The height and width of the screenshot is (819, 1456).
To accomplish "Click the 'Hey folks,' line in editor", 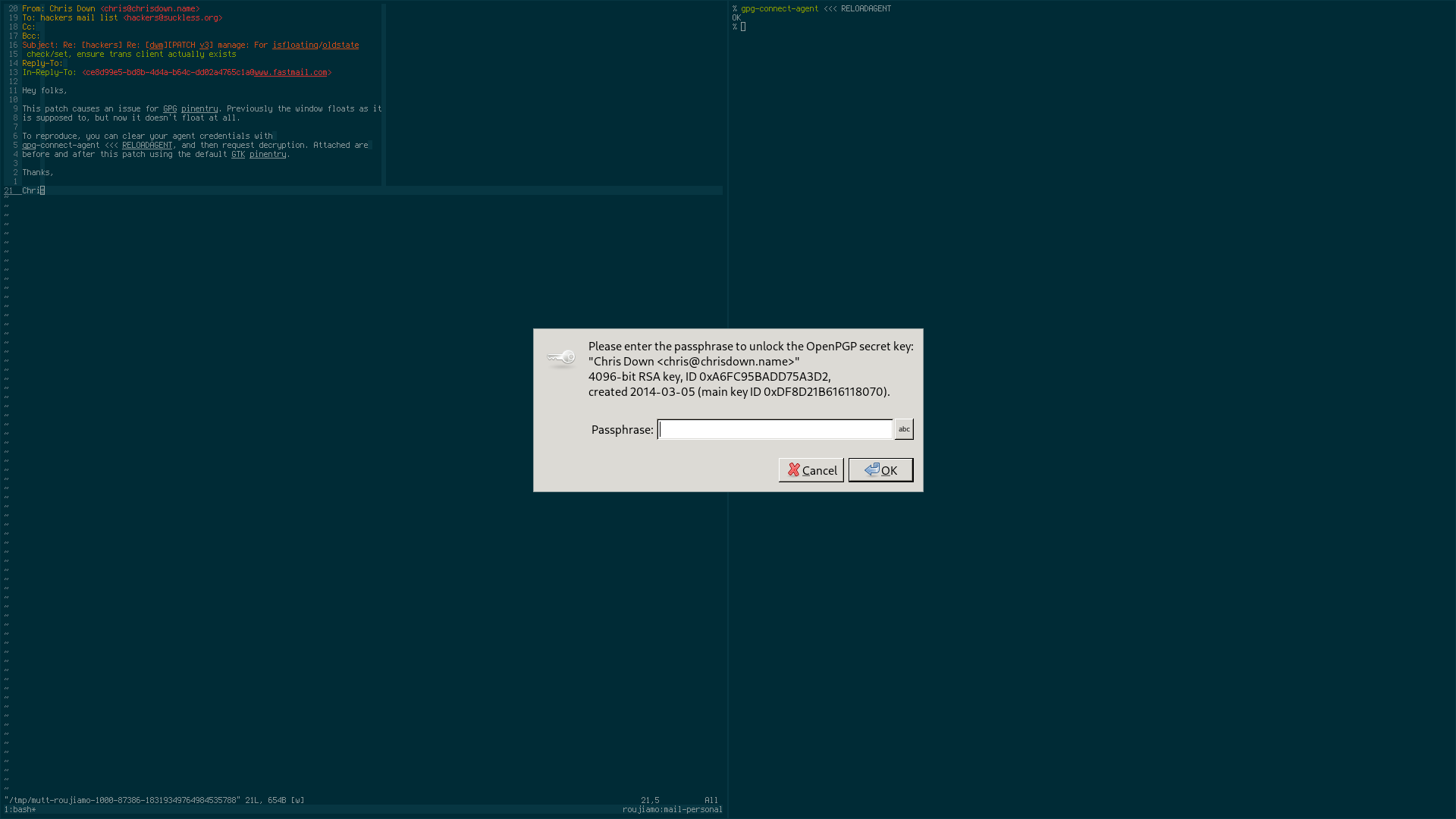I will click(45, 91).
